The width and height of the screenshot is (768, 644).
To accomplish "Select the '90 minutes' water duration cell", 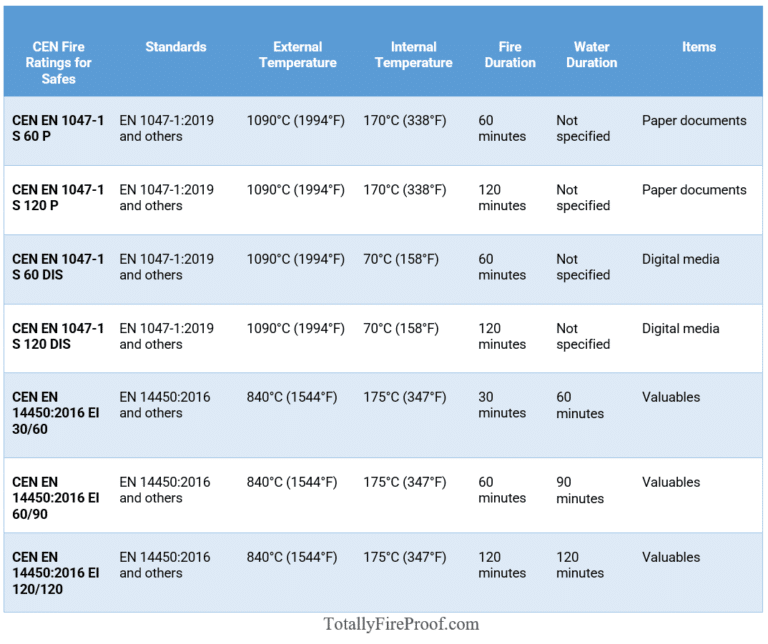I will [580, 490].
